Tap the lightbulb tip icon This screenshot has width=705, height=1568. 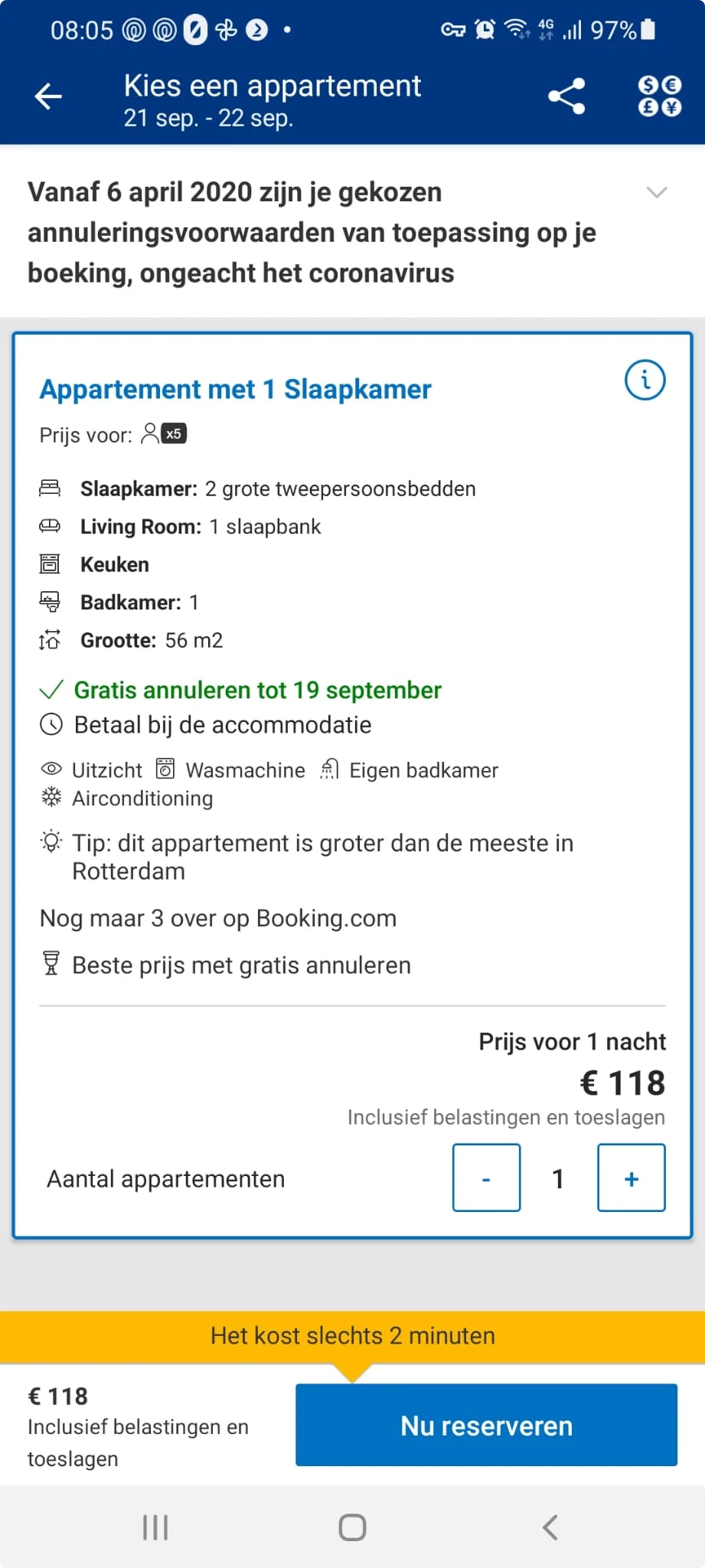[51, 842]
